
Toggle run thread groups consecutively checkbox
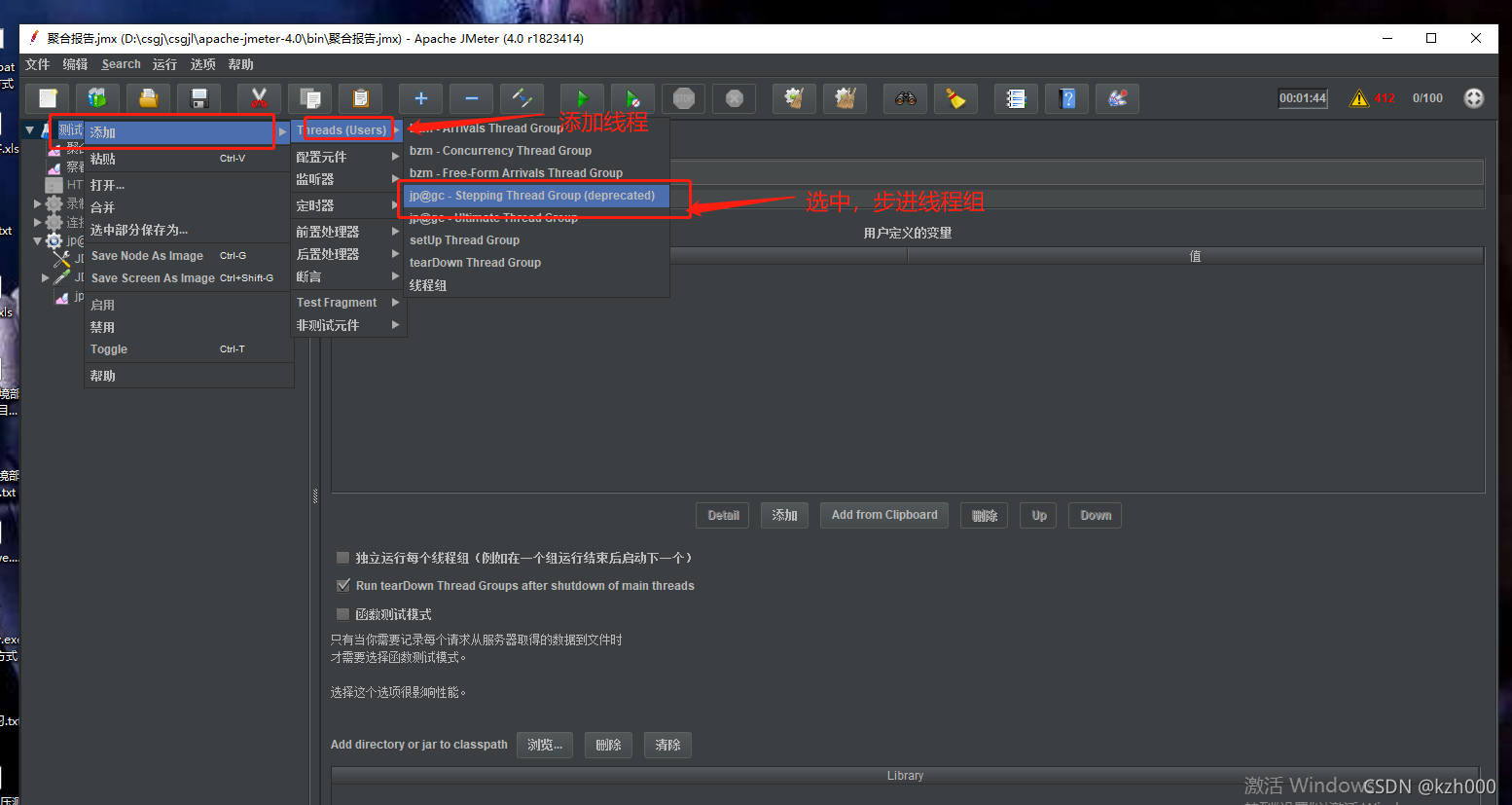pos(342,558)
